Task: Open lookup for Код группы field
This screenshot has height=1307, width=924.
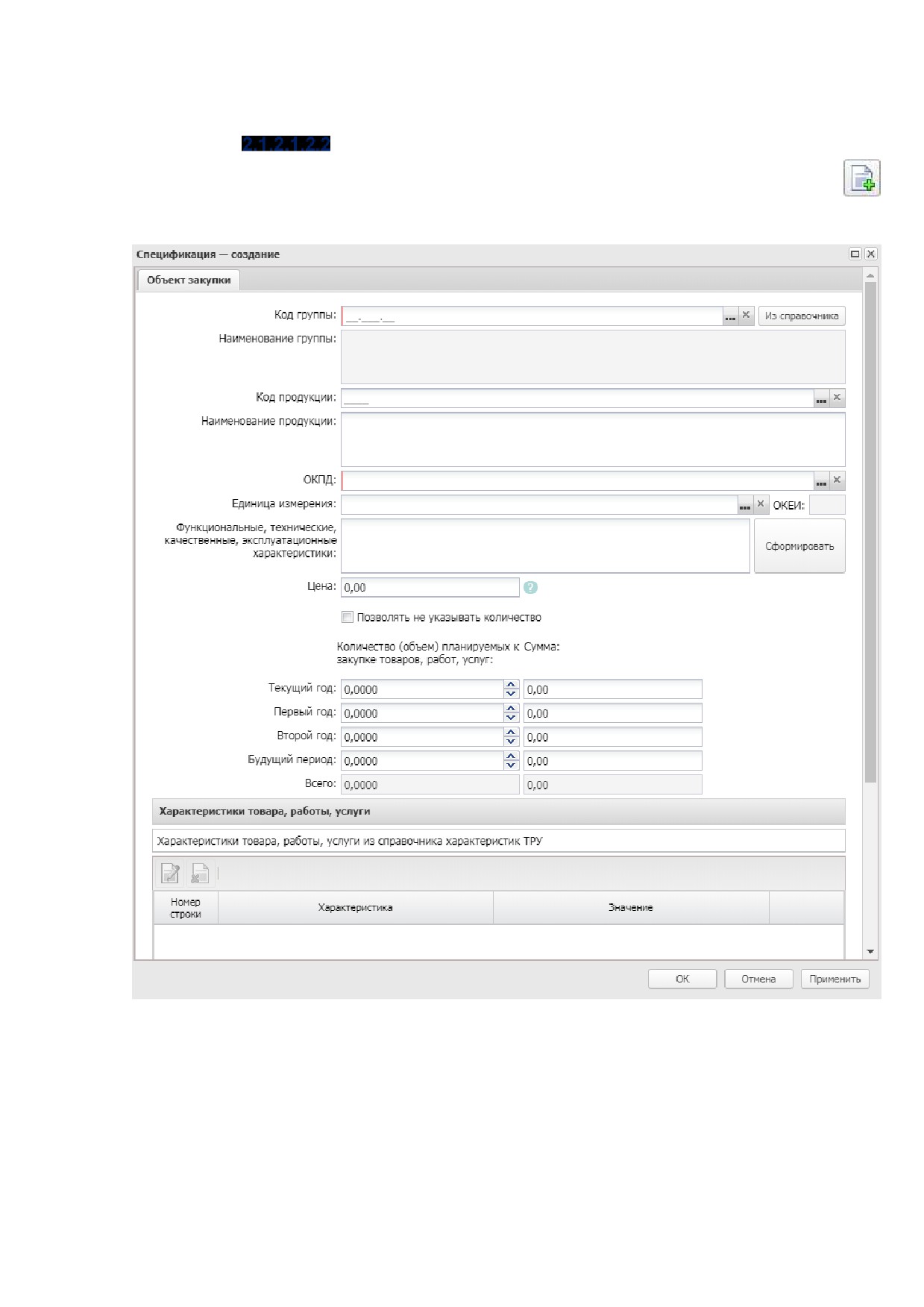Action: [x=730, y=316]
